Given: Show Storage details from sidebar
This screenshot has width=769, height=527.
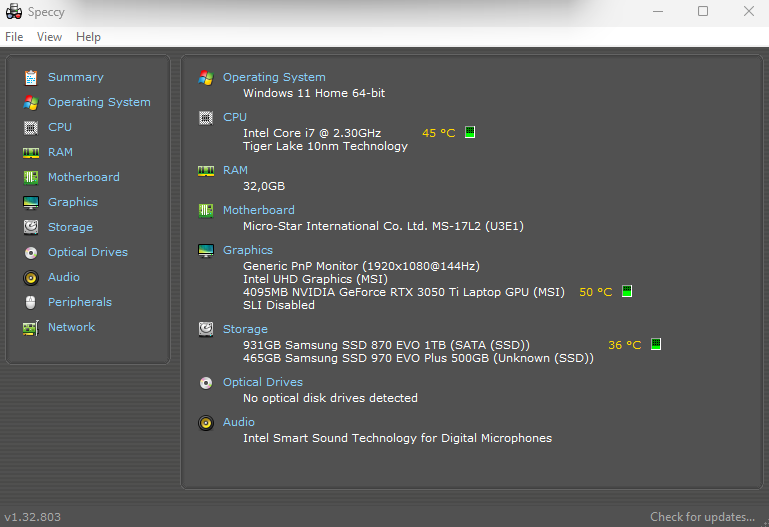Looking at the screenshot, I should click(x=70, y=227).
